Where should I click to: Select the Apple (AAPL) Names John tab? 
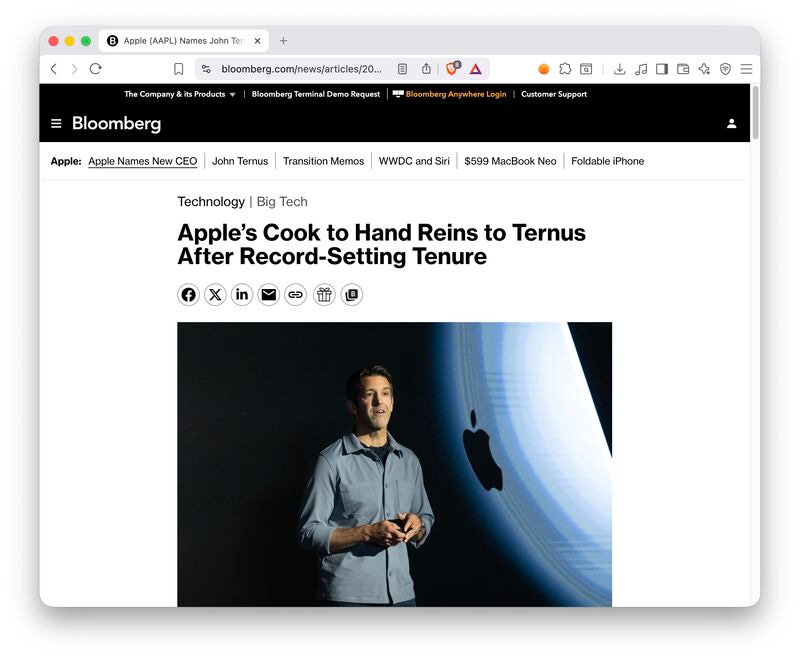point(184,41)
